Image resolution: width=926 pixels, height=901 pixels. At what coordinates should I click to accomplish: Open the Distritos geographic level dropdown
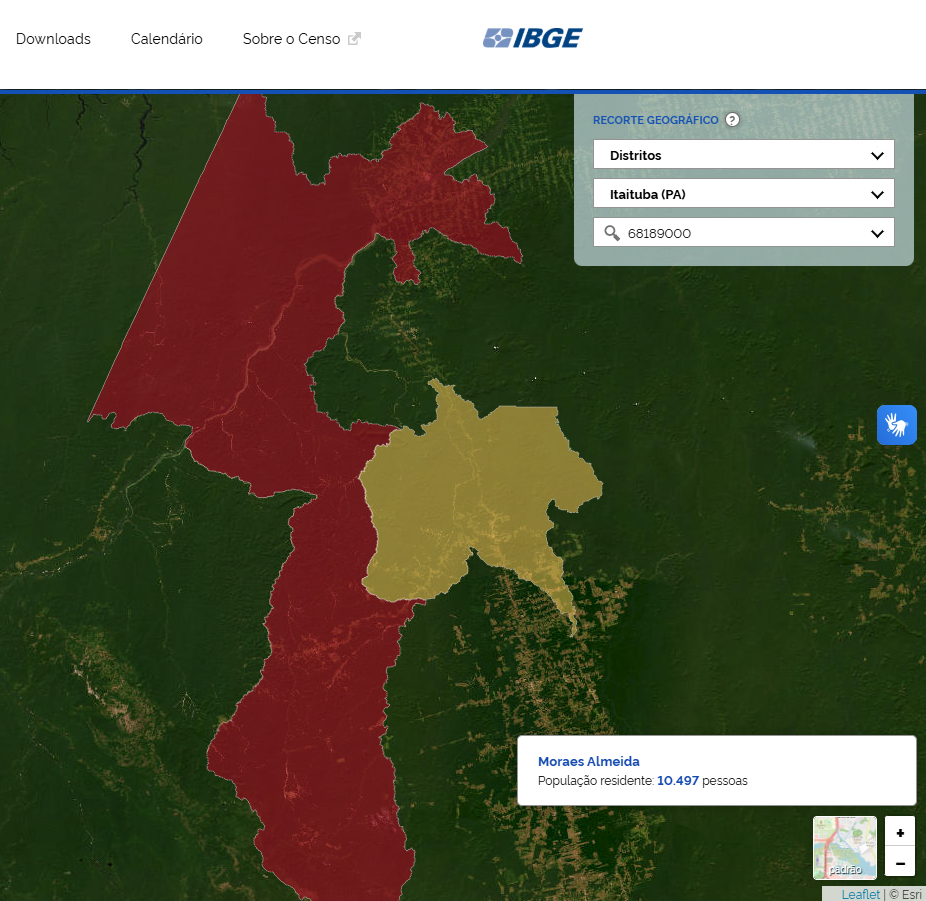(x=743, y=155)
